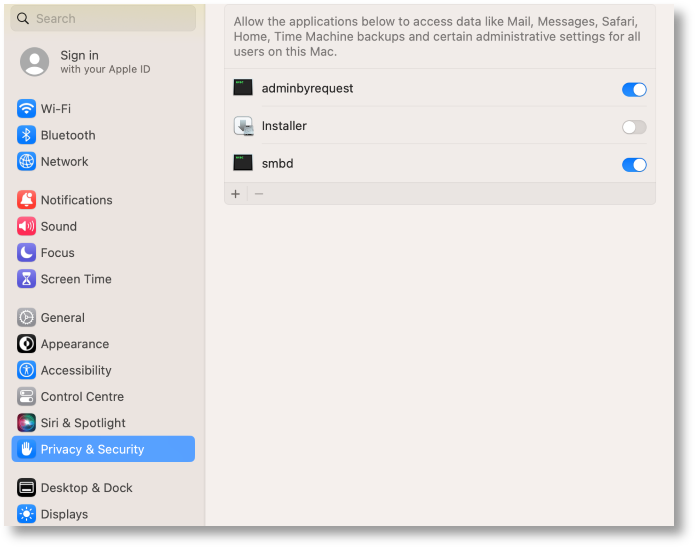Select Accessibility label in sidebar
The width and height of the screenshot is (695, 547).
click(76, 370)
